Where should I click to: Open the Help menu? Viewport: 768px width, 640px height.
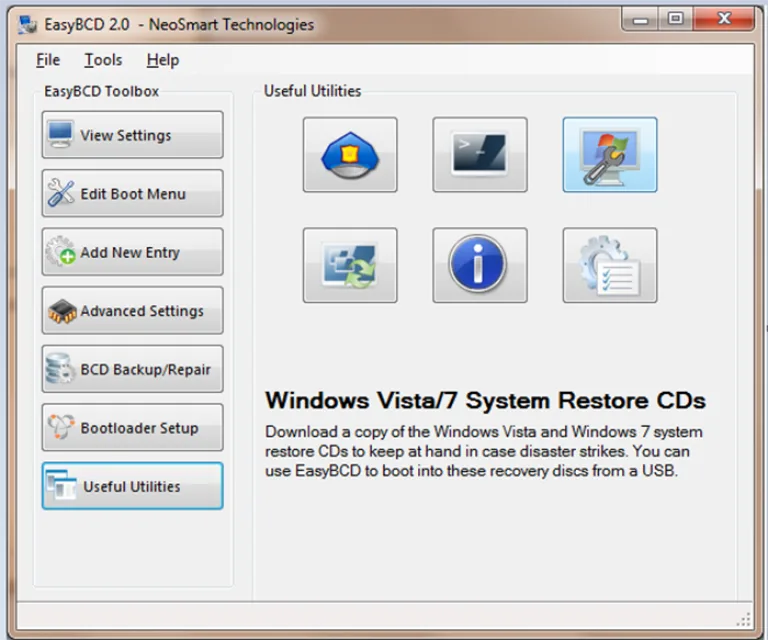tap(163, 60)
